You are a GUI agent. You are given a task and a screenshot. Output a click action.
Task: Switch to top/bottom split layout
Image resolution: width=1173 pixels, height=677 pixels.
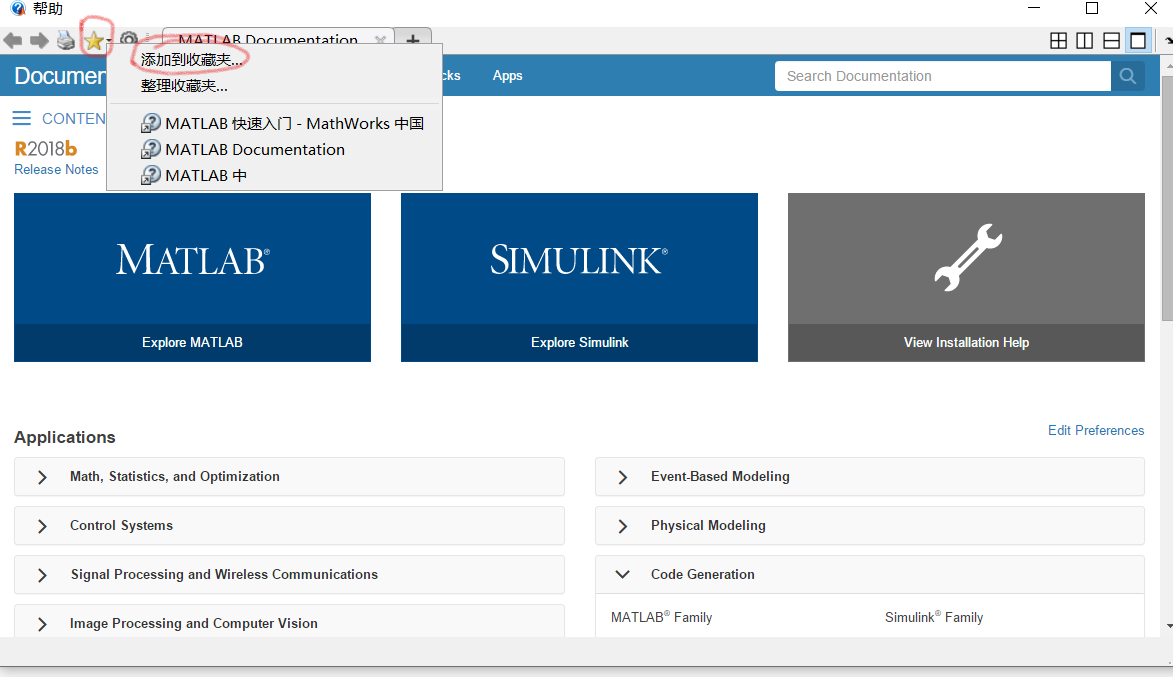coord(1112,40)
